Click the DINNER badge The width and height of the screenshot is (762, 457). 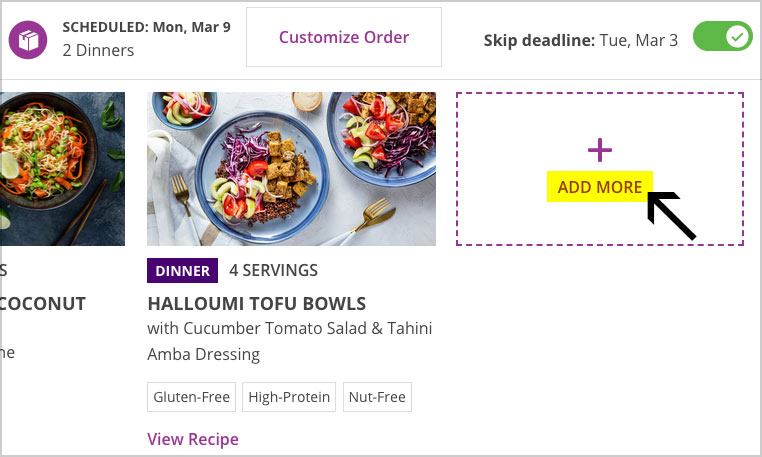pos(182,270)
